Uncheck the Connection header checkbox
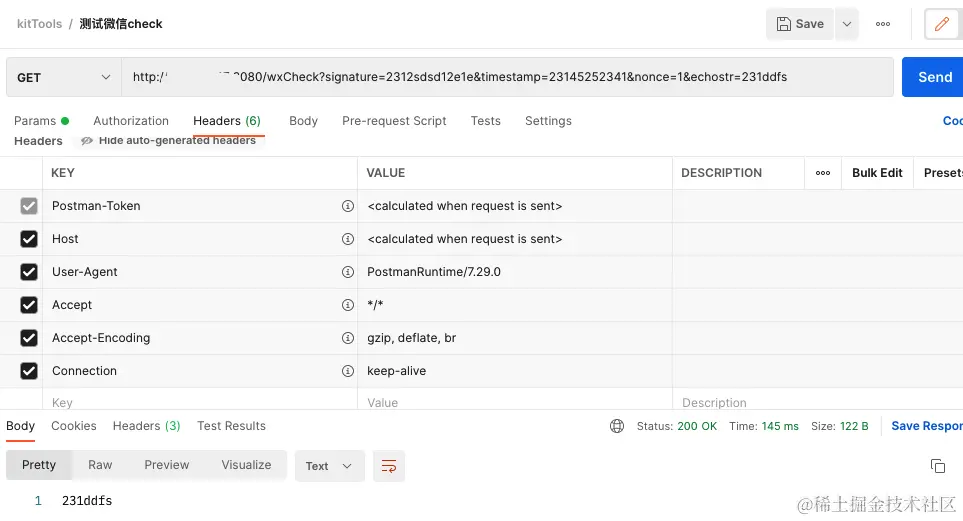 tap(29, 371)
